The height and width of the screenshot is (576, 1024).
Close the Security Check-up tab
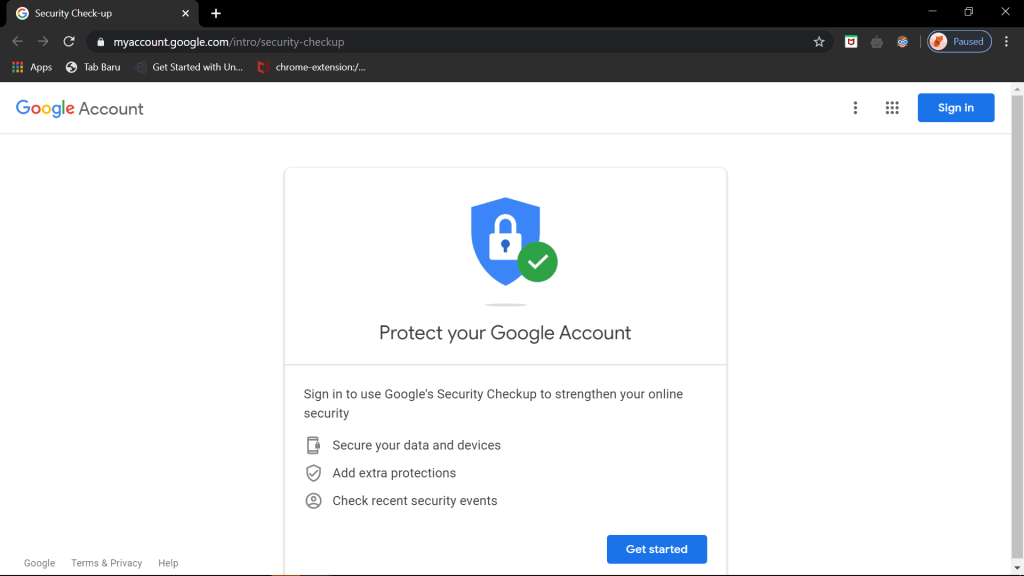point(185,13)
